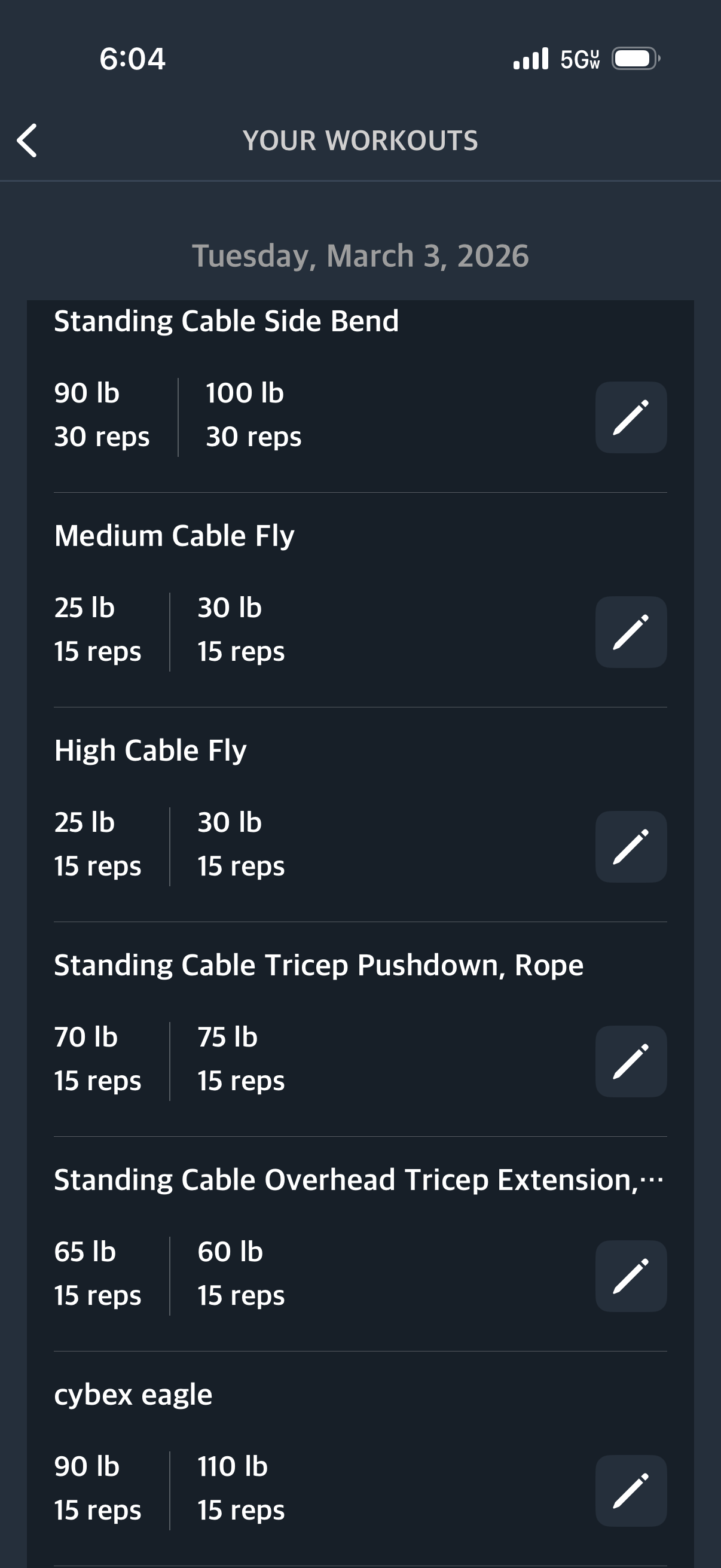Select the Standing Cable Side Bend title
This screenshot has height=1568, width=721.
(227, 321)
